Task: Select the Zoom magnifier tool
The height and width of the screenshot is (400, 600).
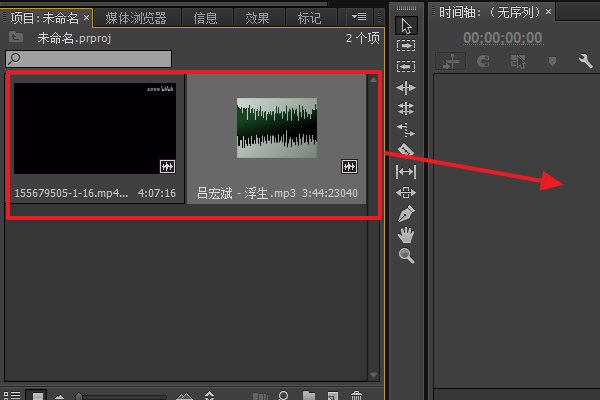Action: [x=406, y=256]
